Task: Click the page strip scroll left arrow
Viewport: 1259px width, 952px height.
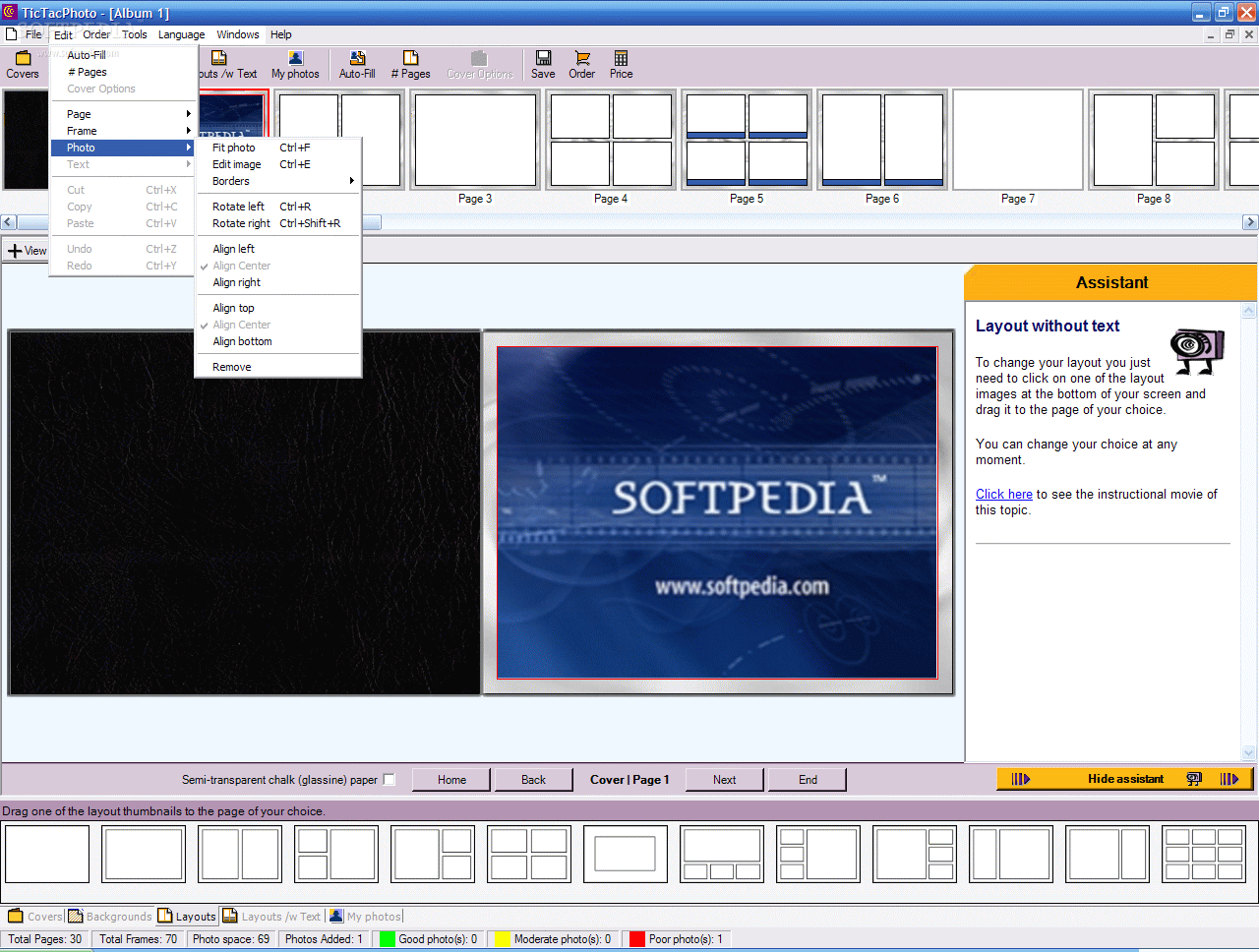Action: (8, 222)
